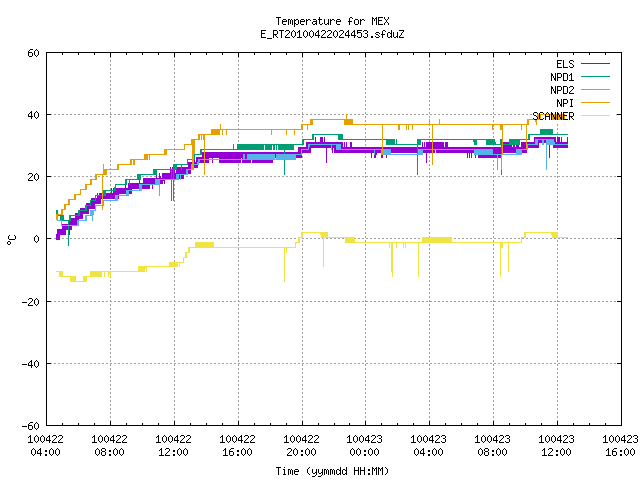Click the x-axis label 100423 12:00
The image size is (640, 480).
[x=557, y=446]
